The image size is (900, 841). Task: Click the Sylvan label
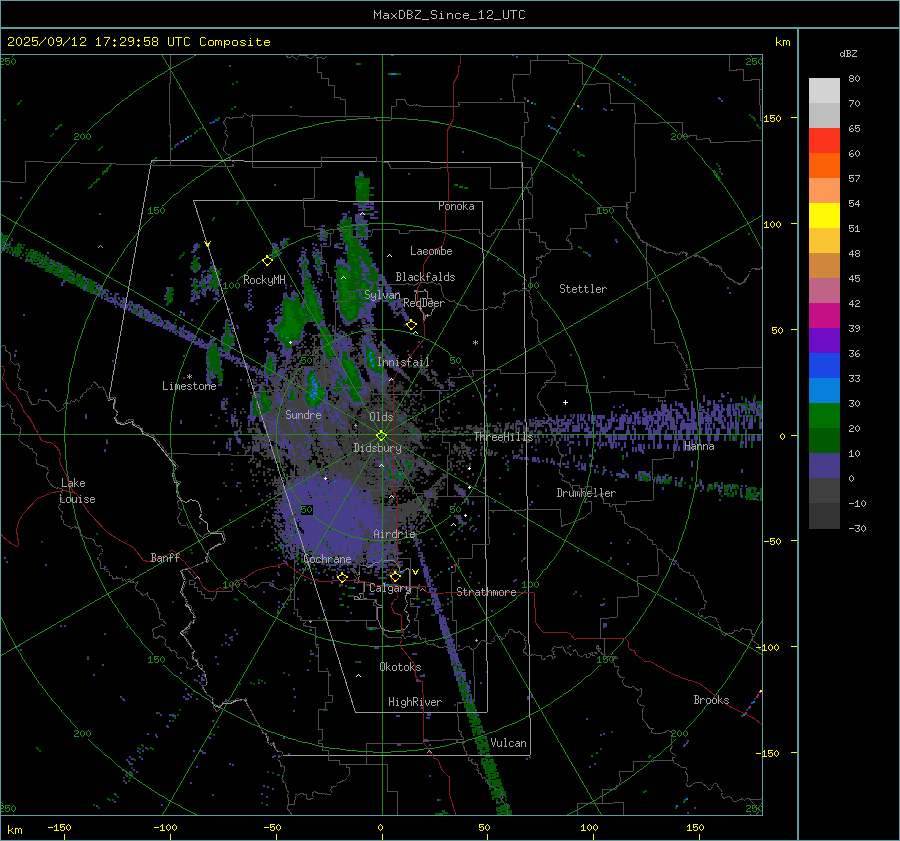tap(382, 295)
